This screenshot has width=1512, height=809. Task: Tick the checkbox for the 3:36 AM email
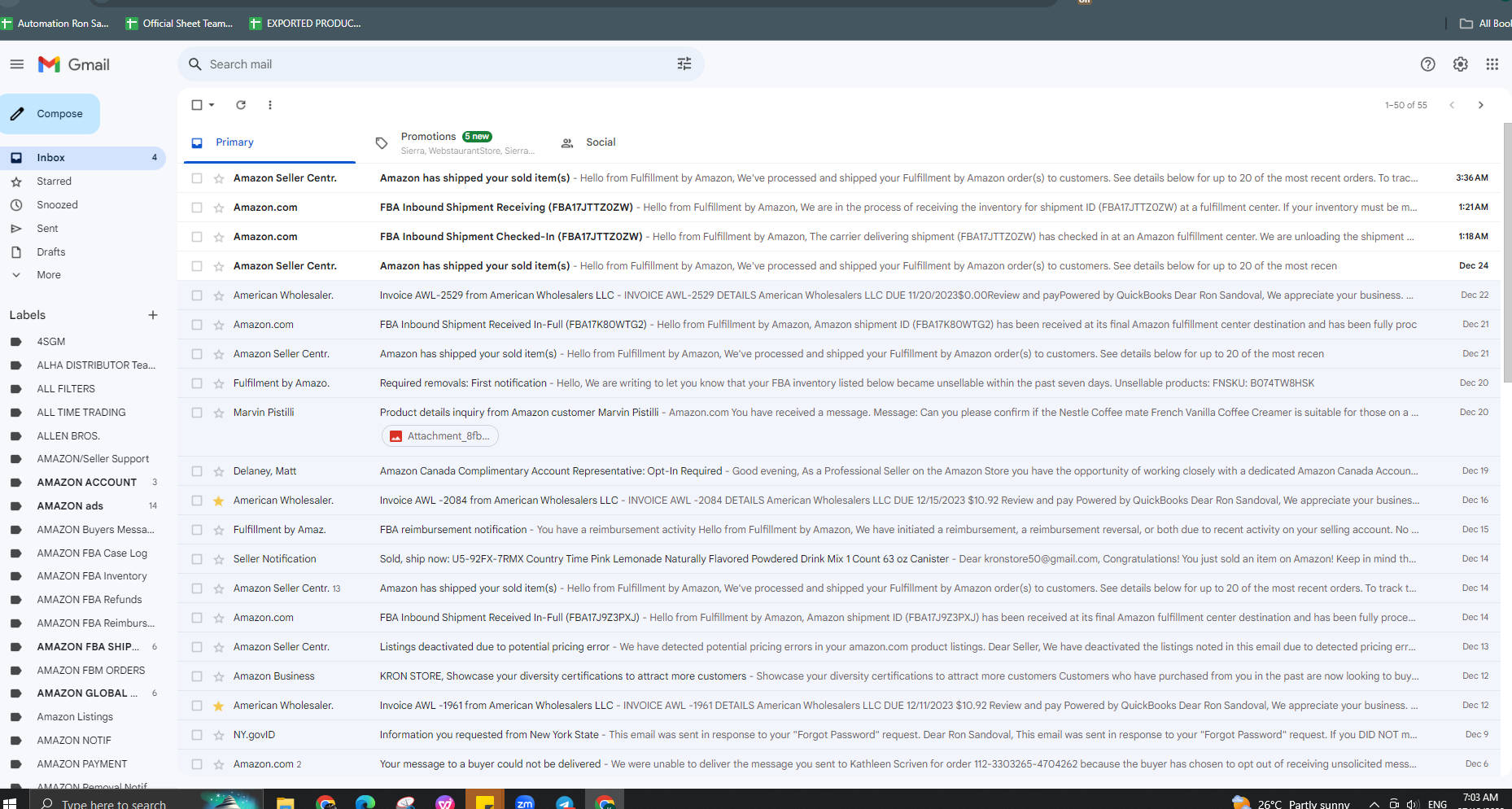tap(197, 178)
